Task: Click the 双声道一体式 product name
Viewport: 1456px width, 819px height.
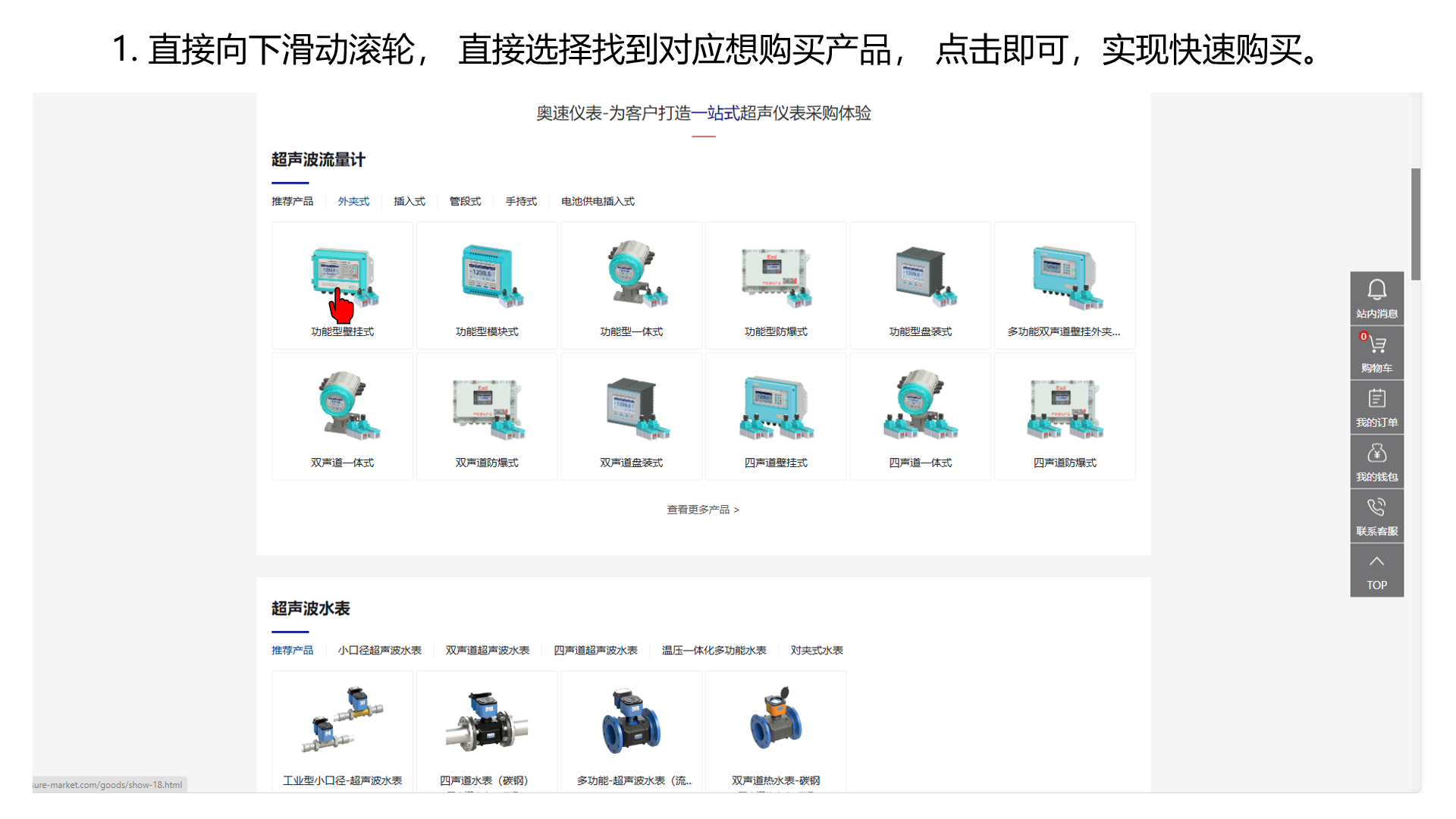Action: [x=343, y=463]
